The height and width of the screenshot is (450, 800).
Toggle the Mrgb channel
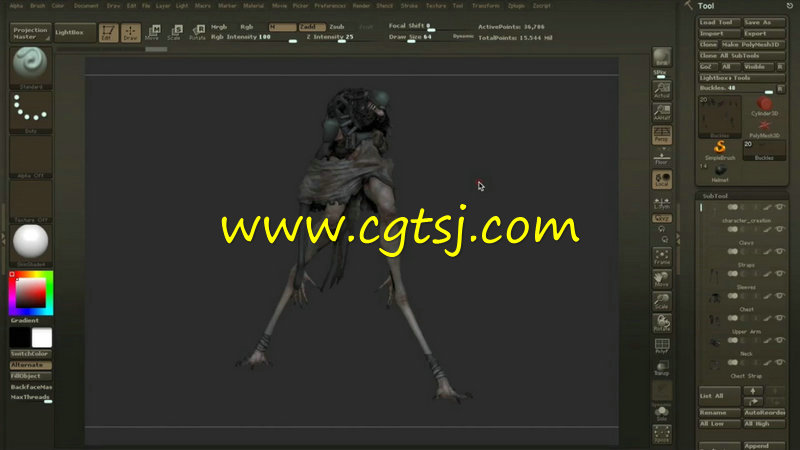coord(219,27)
